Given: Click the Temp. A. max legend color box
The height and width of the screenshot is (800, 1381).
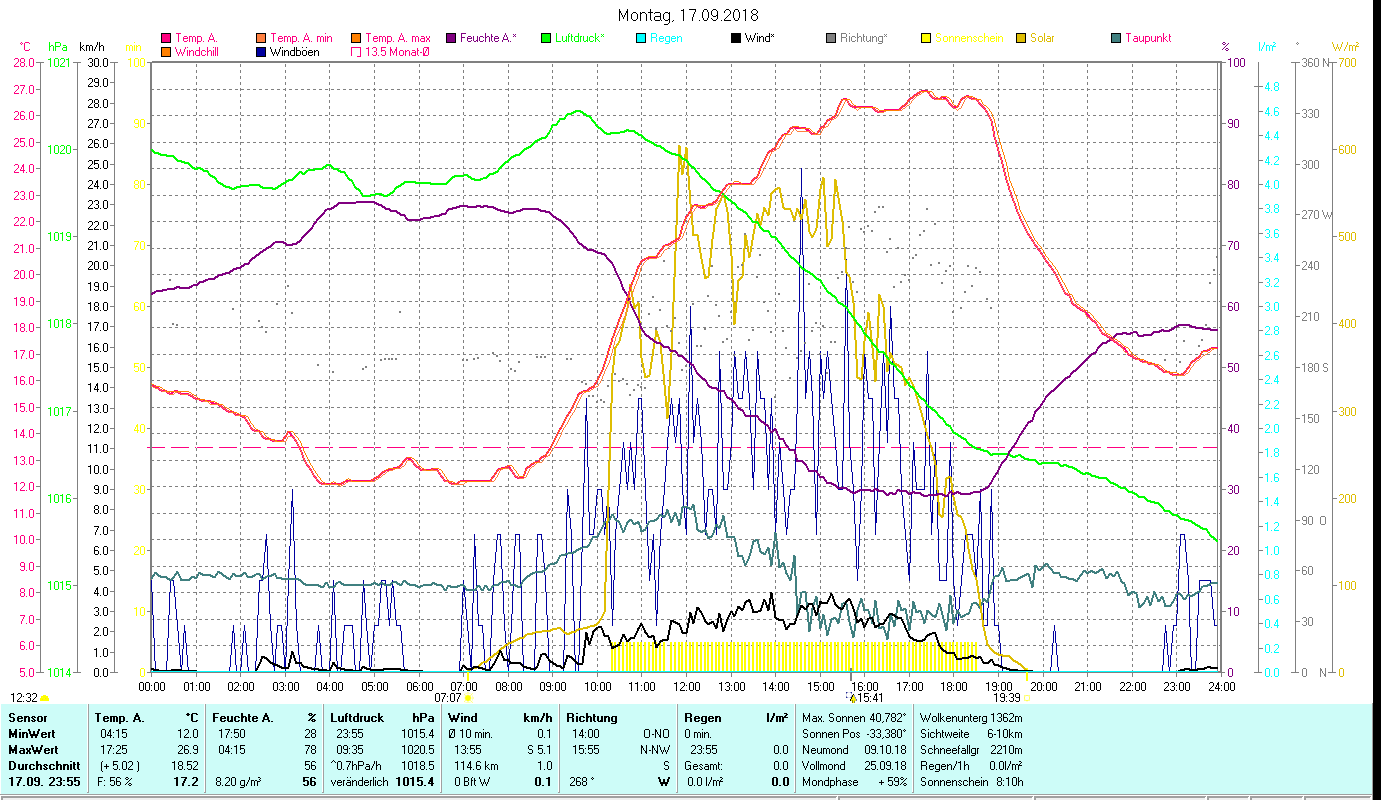Looking at the screenshot, I should [x=355, y=39].
